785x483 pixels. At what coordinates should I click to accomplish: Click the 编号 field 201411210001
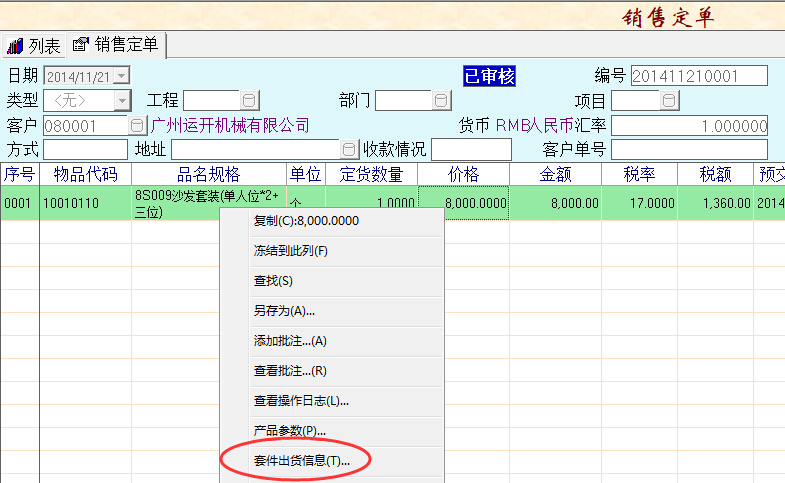coord(699,76)
